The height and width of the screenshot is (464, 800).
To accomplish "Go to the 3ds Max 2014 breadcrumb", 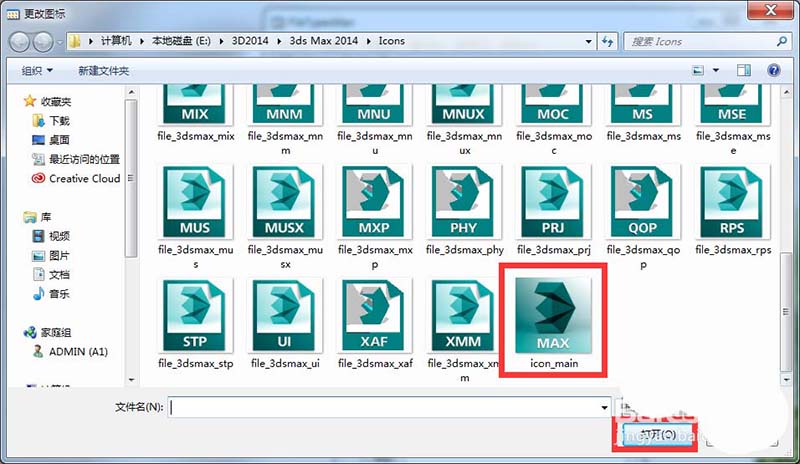I will coord(323,41).
